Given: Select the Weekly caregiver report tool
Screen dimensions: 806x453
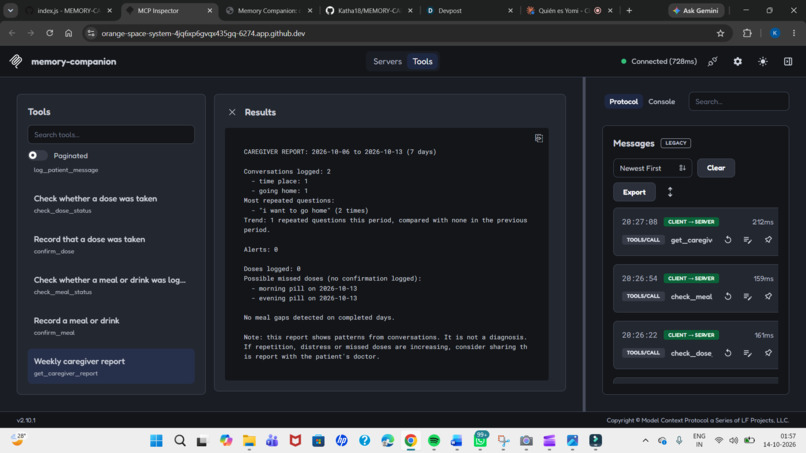Looking at the screenshot, I should coord(111,366).
